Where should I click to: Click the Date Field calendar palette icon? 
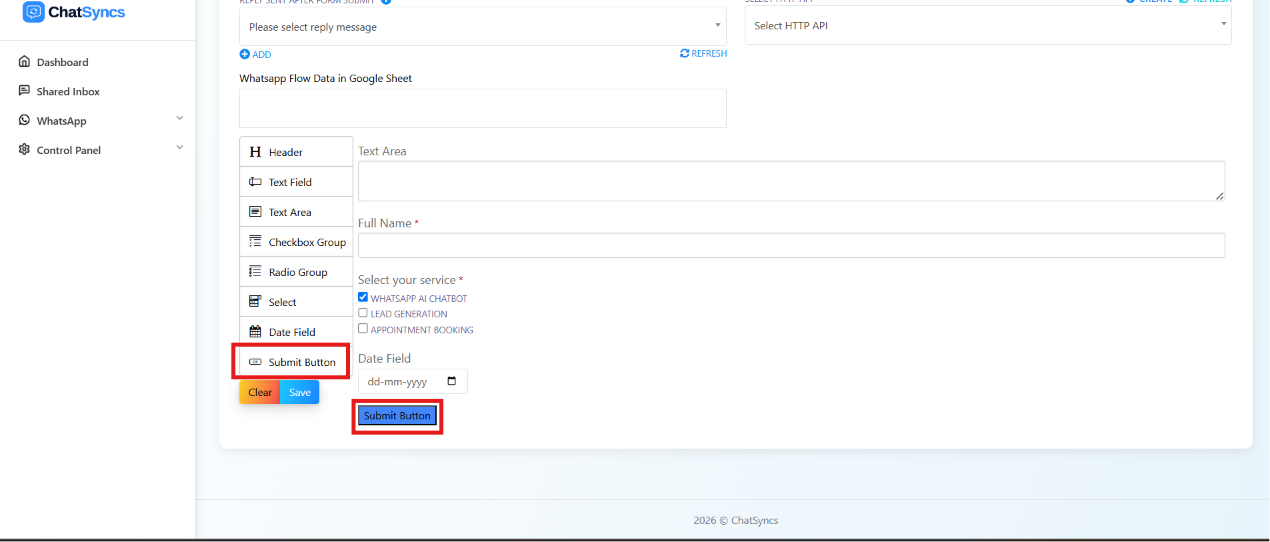point(255,331)
